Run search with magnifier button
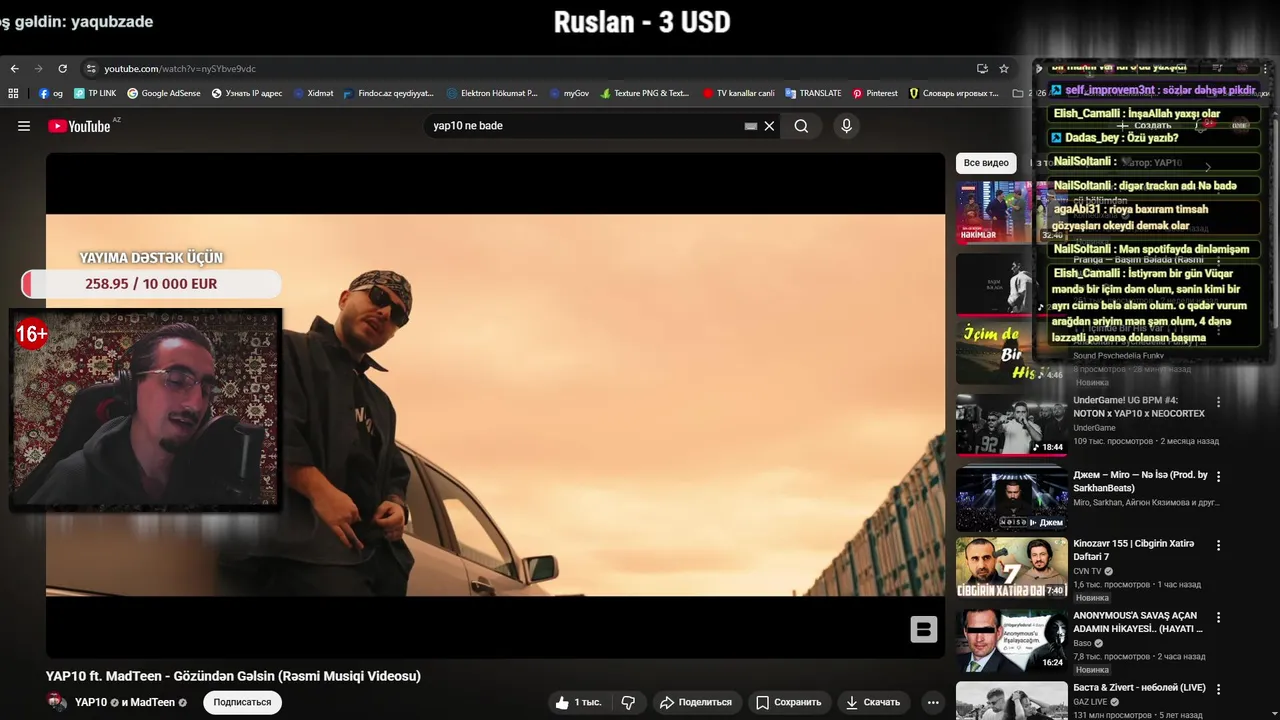The width and height of the screenshot is (1280, 720). pos(801,126)
